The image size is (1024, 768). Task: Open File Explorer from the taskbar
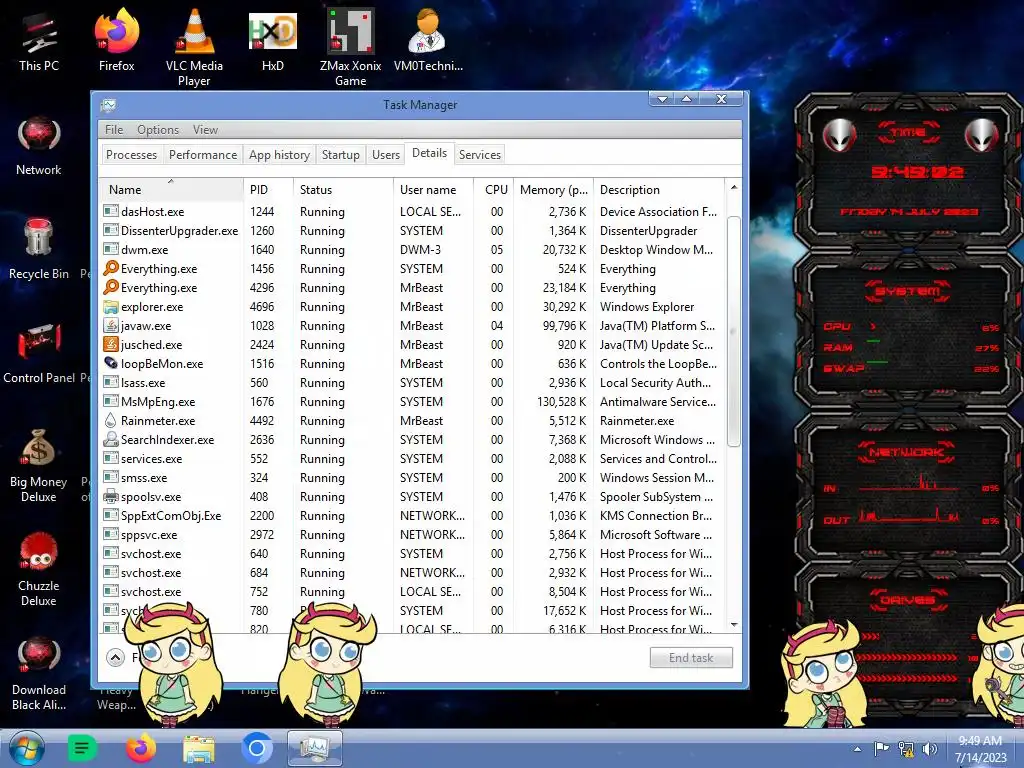pyautogui.click(x=199, y=749)
